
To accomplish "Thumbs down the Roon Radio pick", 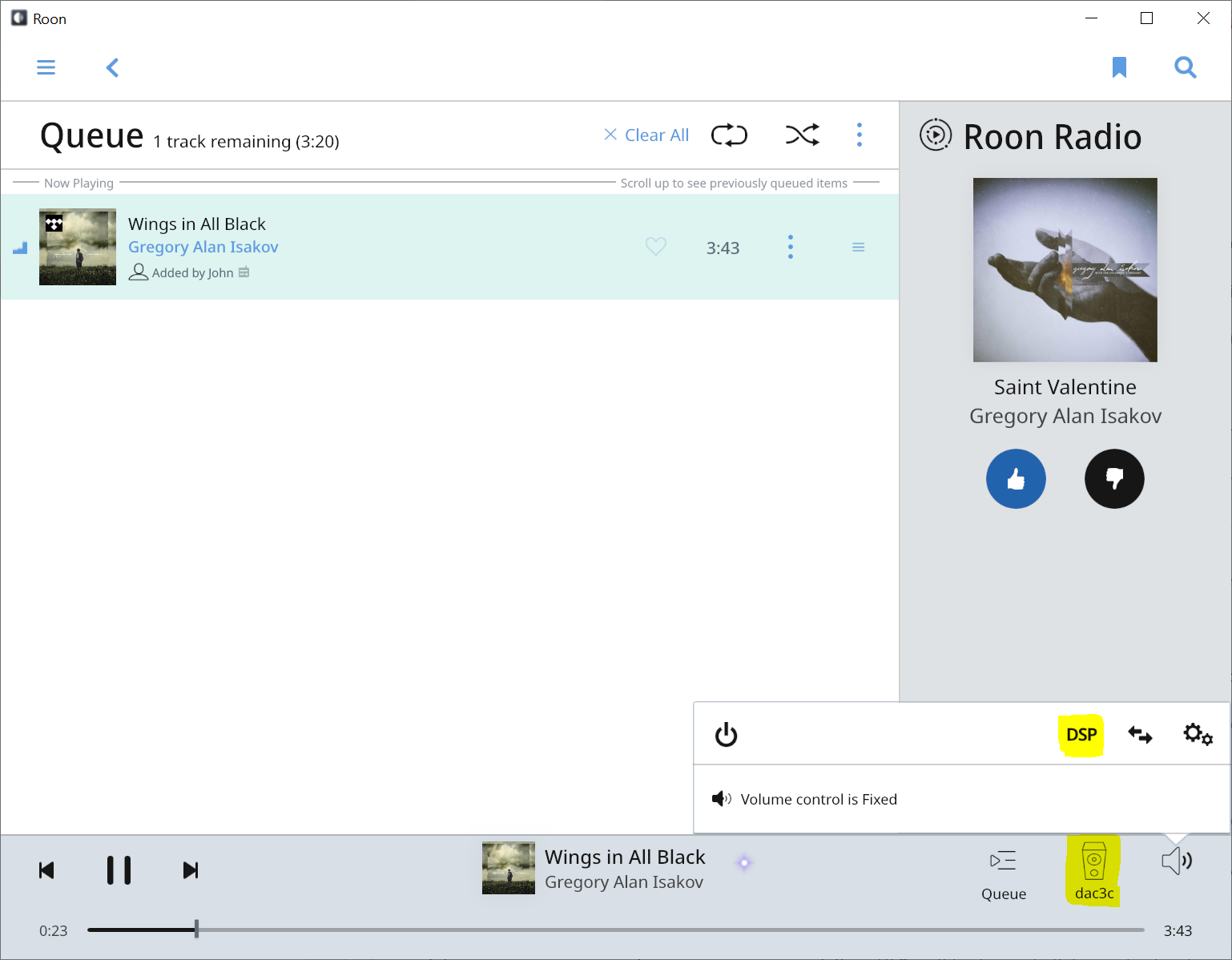I will point(1114,478).
